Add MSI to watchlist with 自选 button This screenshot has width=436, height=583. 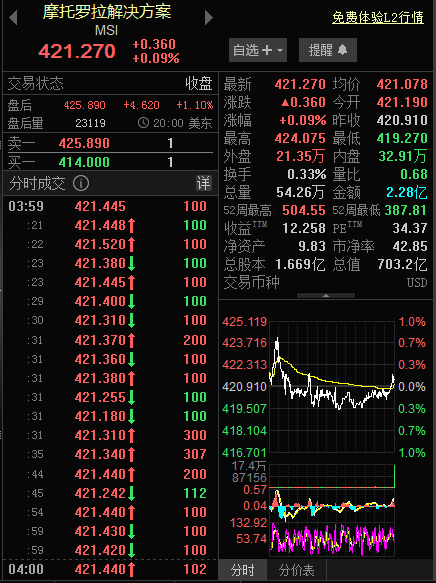(258, 50)
